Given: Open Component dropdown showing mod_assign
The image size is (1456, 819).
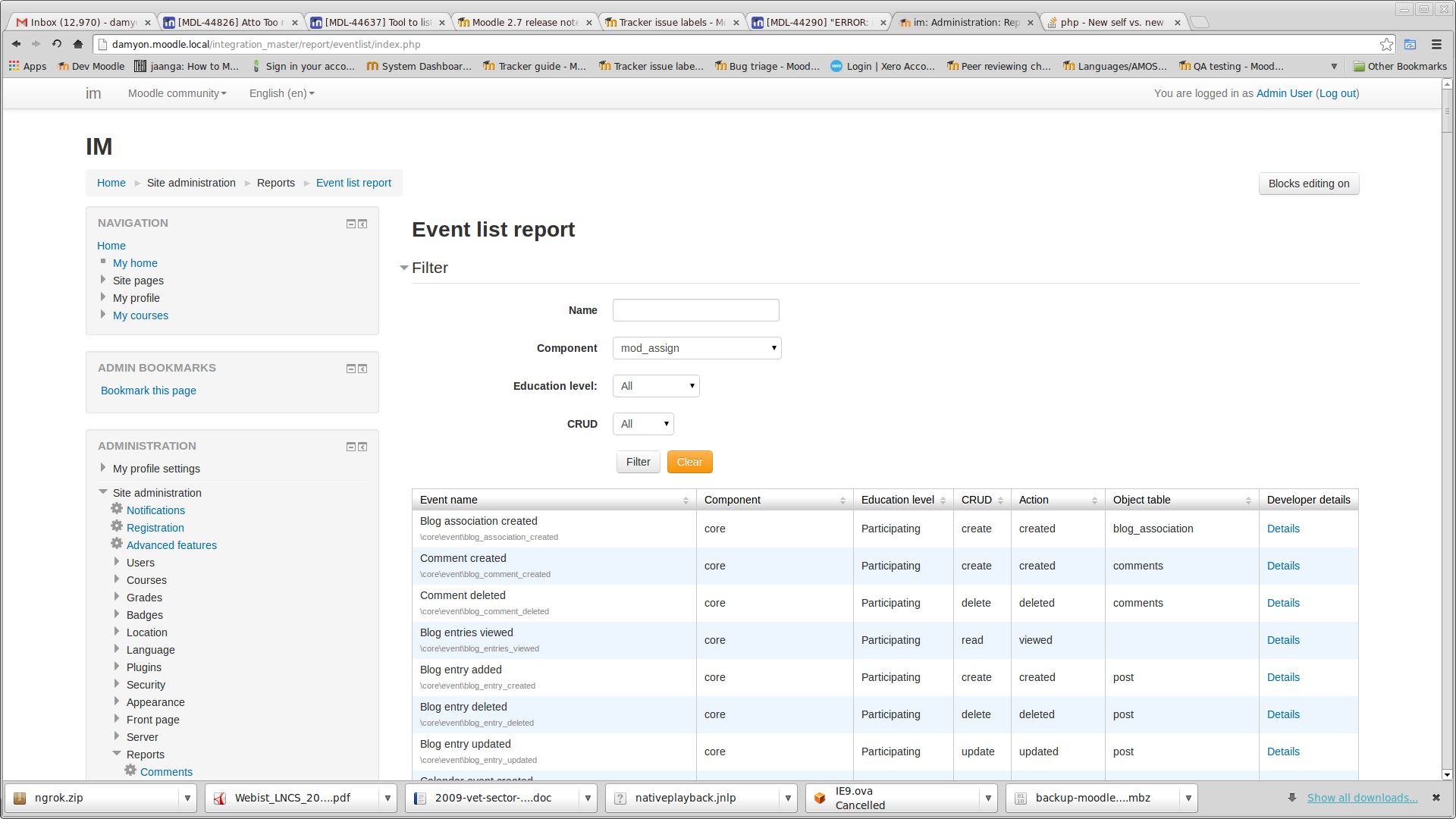Looking at the screenshot, I should pos(697,348).
